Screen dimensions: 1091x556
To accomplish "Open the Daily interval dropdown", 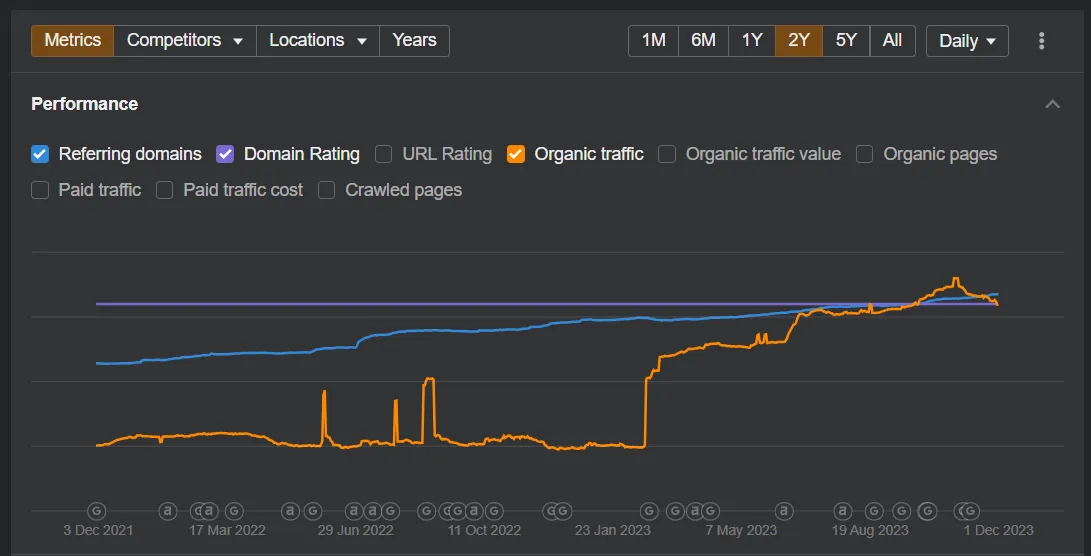I will [966, 41].
